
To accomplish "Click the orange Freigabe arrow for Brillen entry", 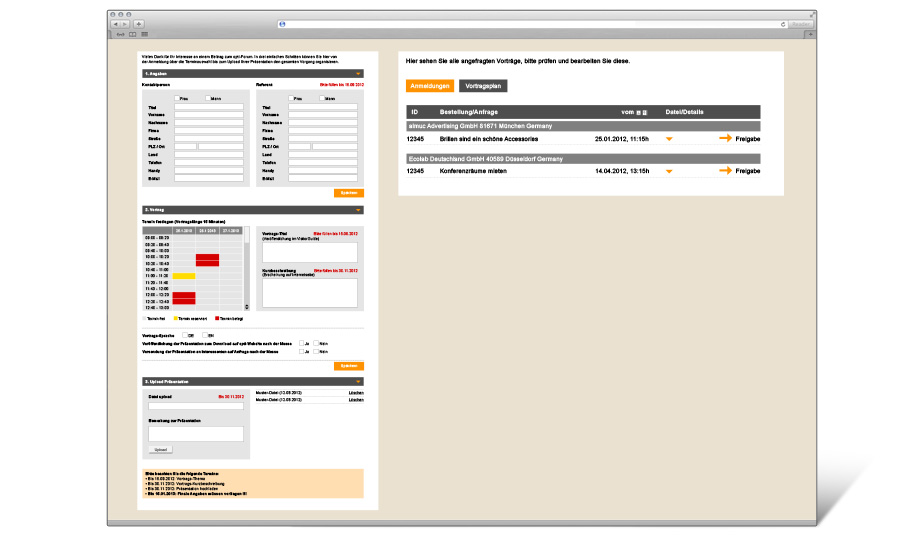I will 725,139.
